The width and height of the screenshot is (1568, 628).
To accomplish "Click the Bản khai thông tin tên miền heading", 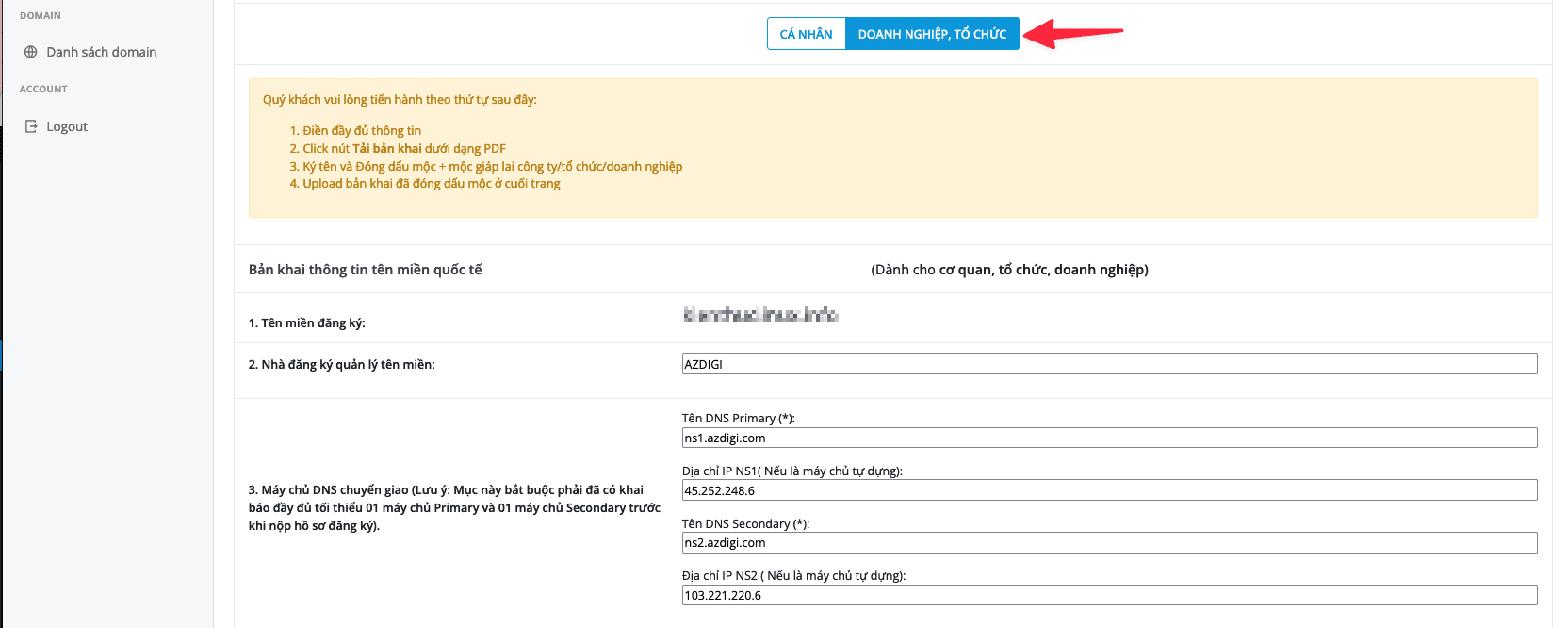I will click(x=365, y=270).
